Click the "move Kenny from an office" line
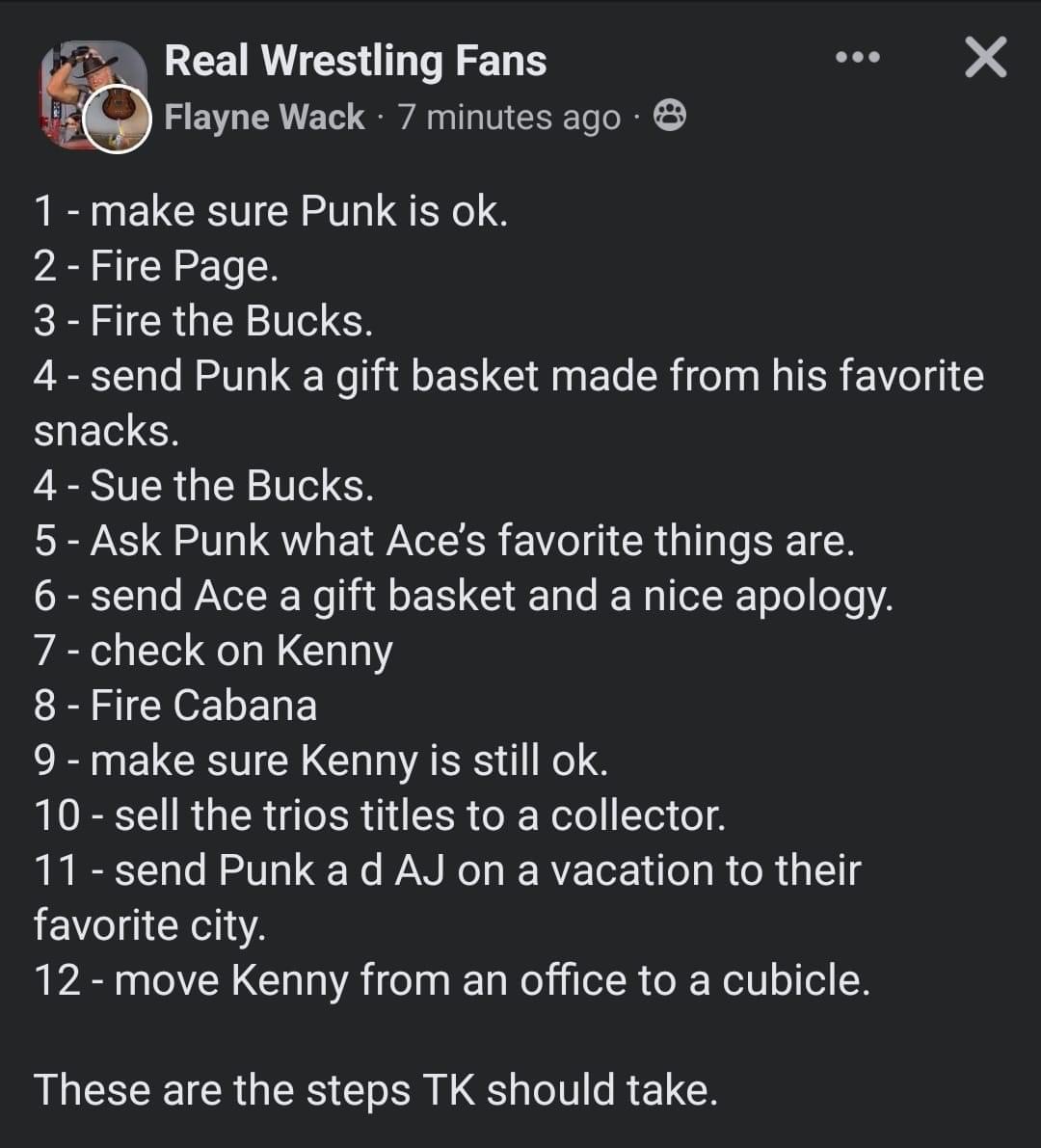Viewport: 1041px width, 1148px height. point(451,980)
